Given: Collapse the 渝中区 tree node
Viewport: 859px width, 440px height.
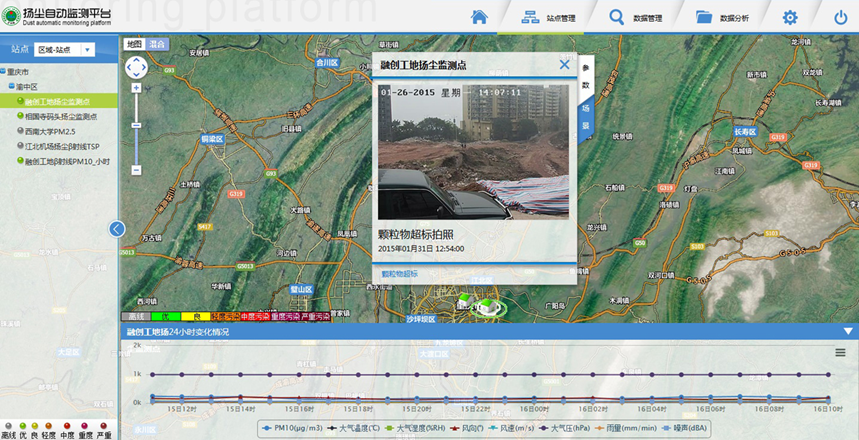Looking at the screenshot, I should click(12, 87).
